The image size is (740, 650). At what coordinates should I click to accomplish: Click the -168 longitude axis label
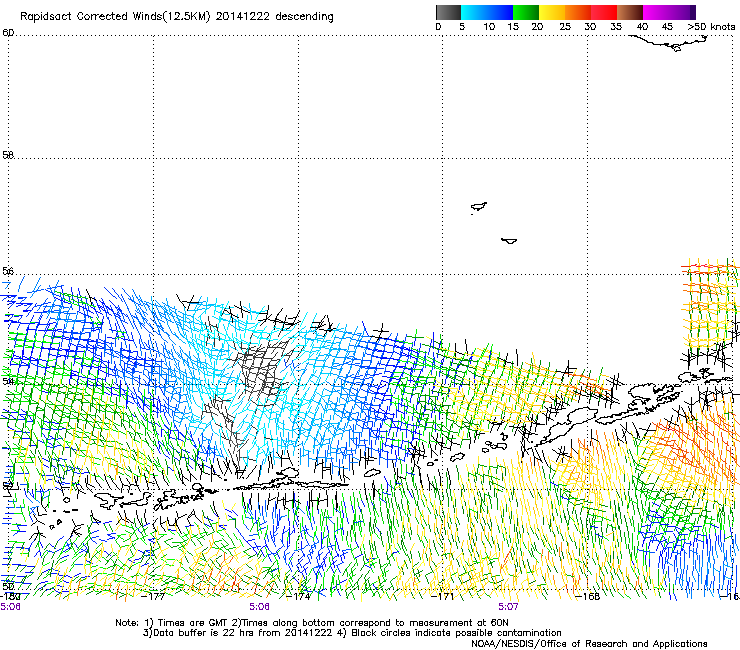click(x=588, y=596)
